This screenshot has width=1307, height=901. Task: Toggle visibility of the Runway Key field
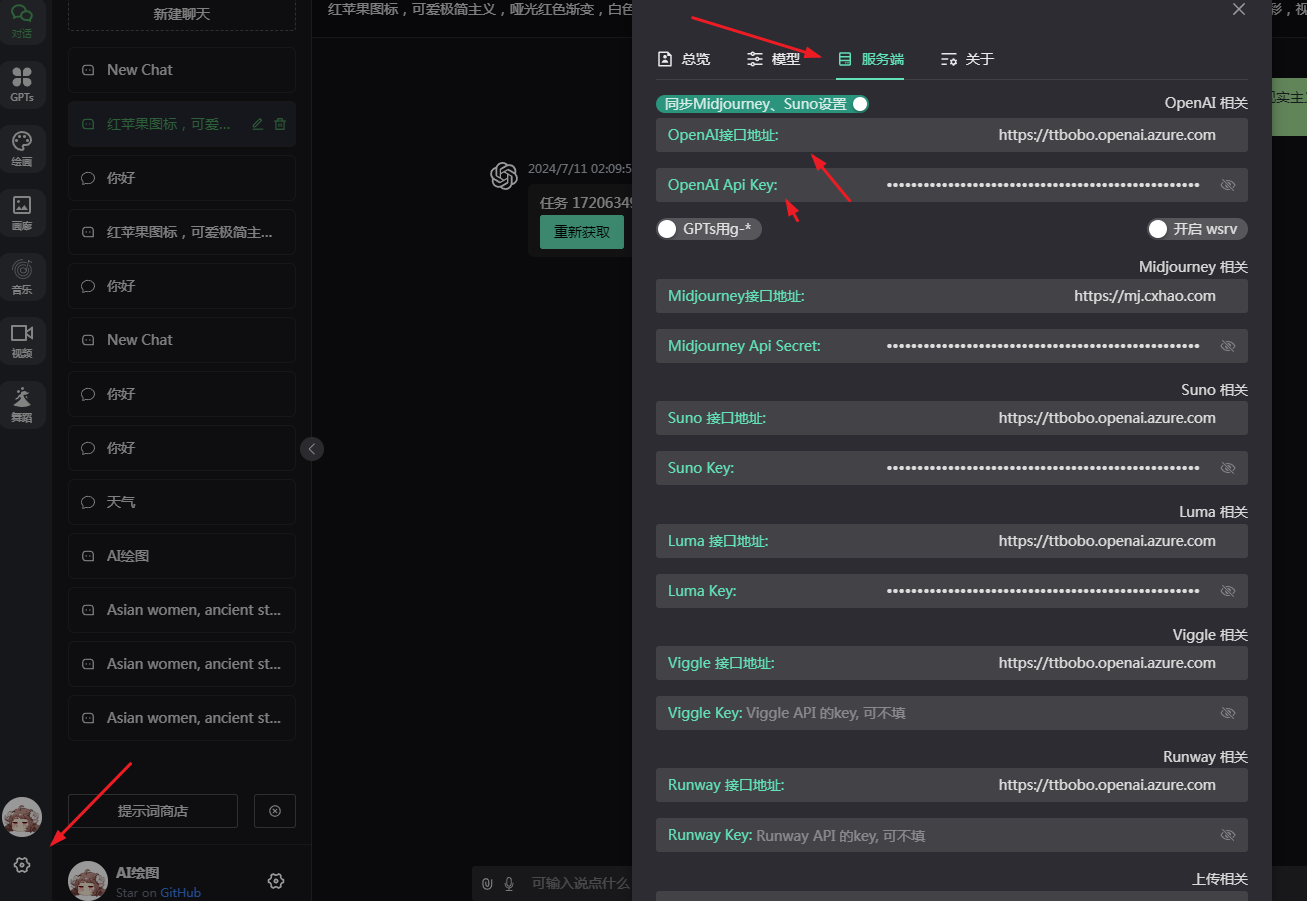1228,835
